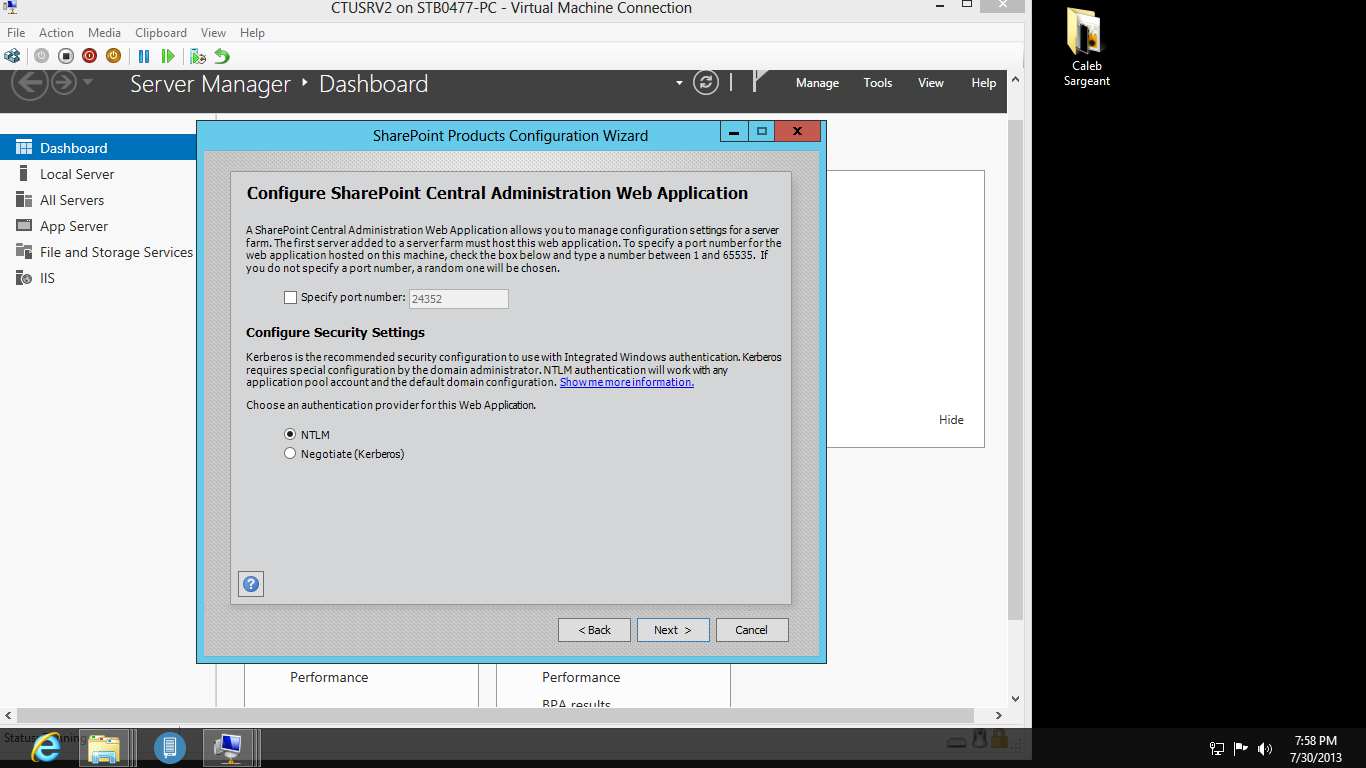Refresh the Server Manager dashboard

coord(706,83)
